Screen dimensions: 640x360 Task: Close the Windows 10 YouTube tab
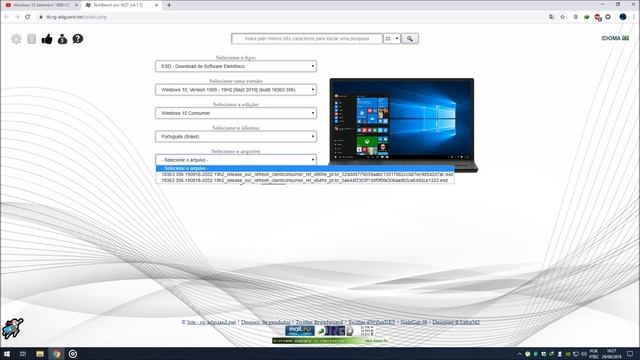click(x=76, y=5)
